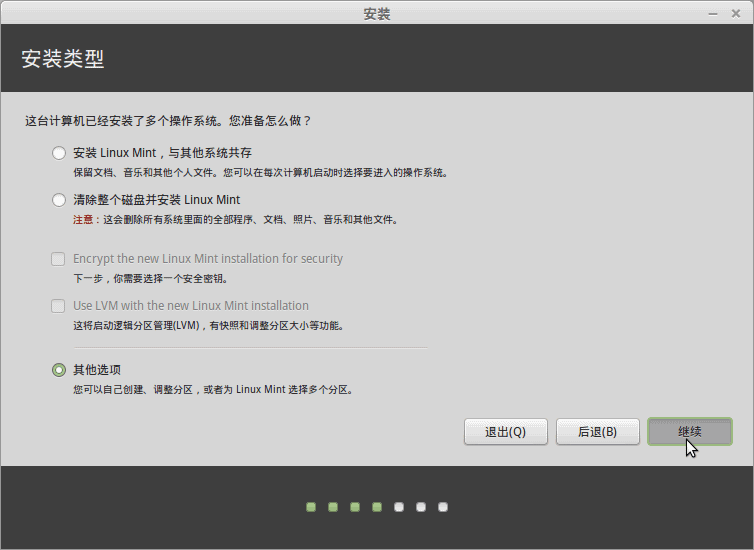The height and width of the screenshot is (550, 754).
Task: Click text 下一步，你需要选择一个安全密钥
Action: coord(151,278)
